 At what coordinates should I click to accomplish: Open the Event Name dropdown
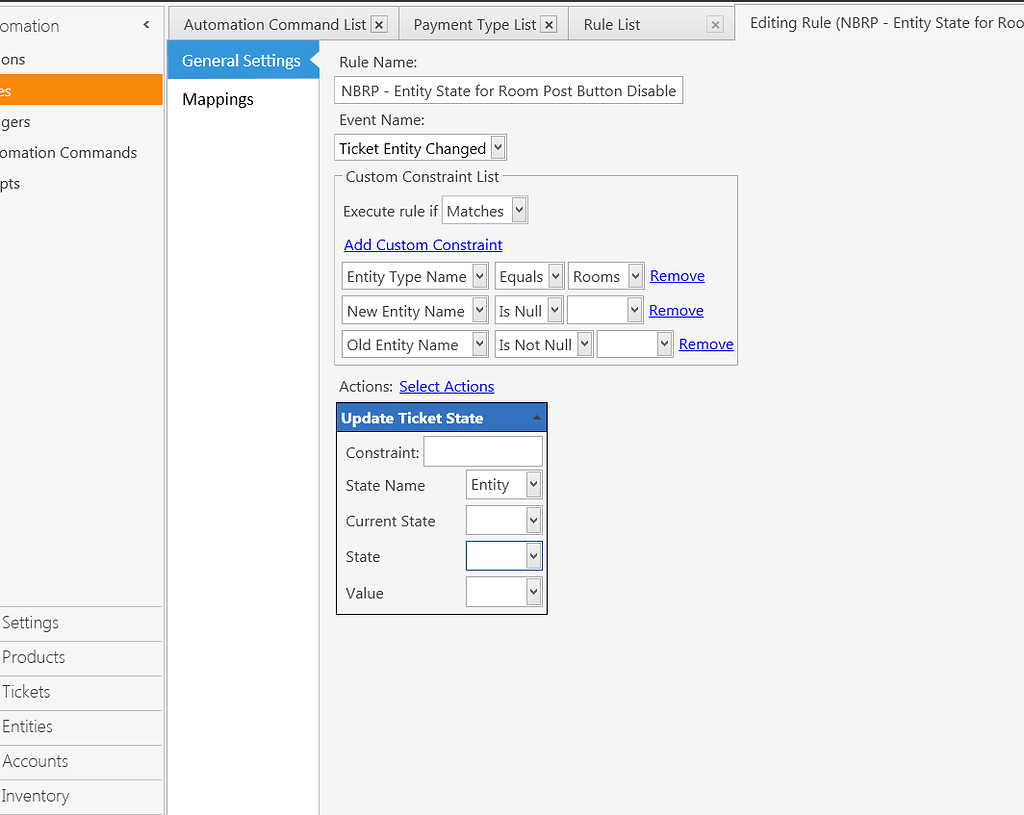(x=498, y=147)
